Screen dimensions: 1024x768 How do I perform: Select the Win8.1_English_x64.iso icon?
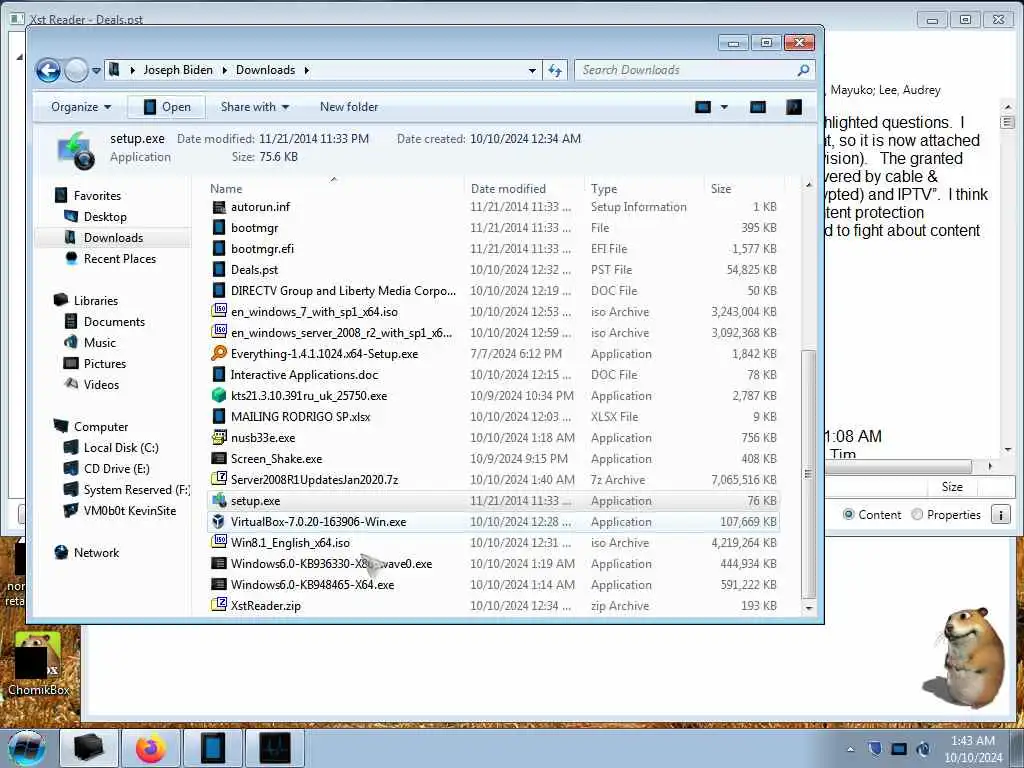tap(219, 543)
